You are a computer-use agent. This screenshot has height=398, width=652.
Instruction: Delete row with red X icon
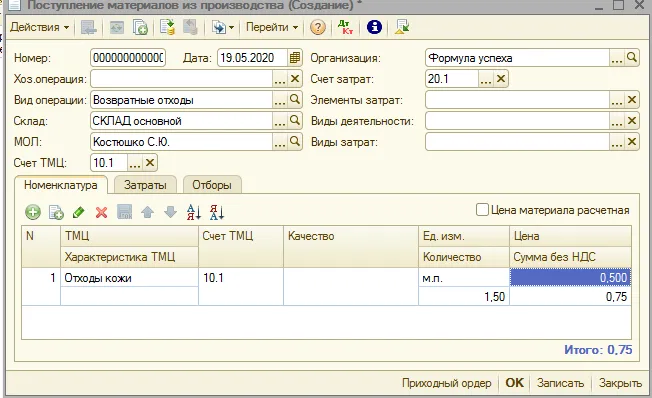point(101,212)
